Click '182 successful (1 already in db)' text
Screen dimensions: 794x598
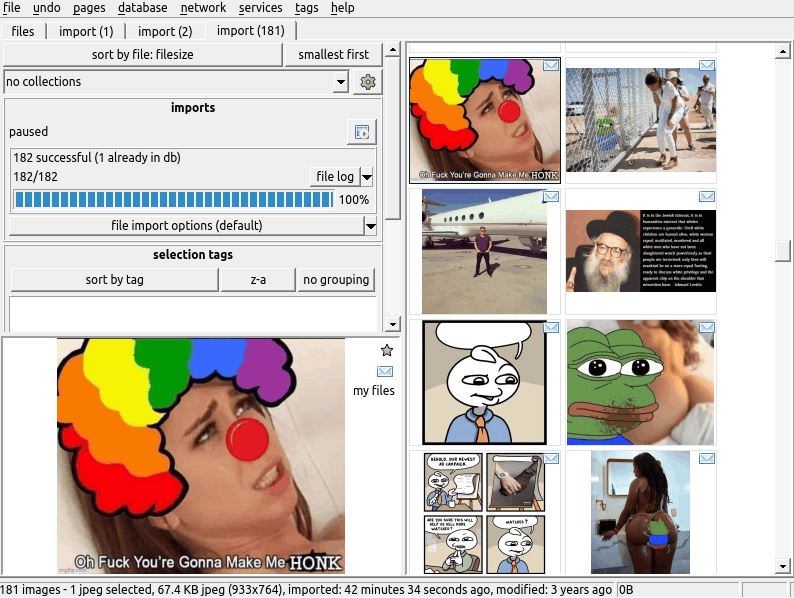[97, 157]
